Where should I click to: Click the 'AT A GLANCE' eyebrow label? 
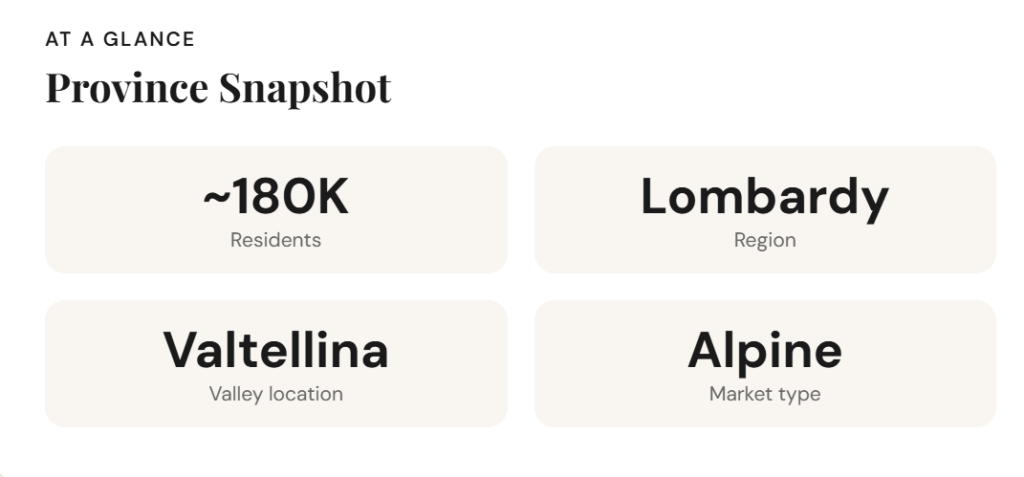(x=120, y=40)
